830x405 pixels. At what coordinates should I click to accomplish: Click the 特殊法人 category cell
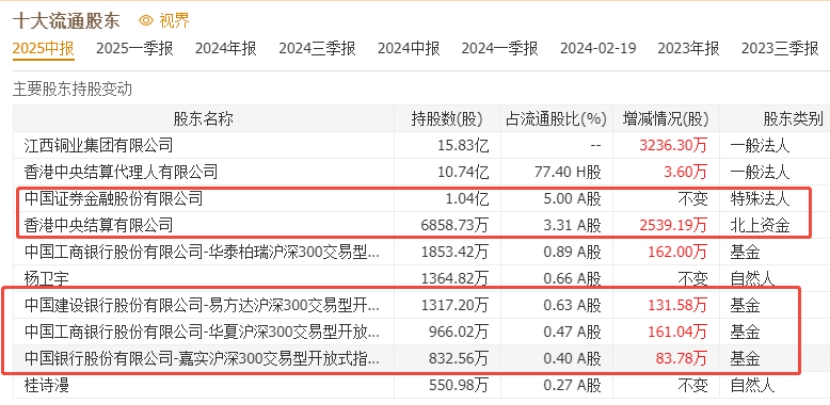pos(760,199)
